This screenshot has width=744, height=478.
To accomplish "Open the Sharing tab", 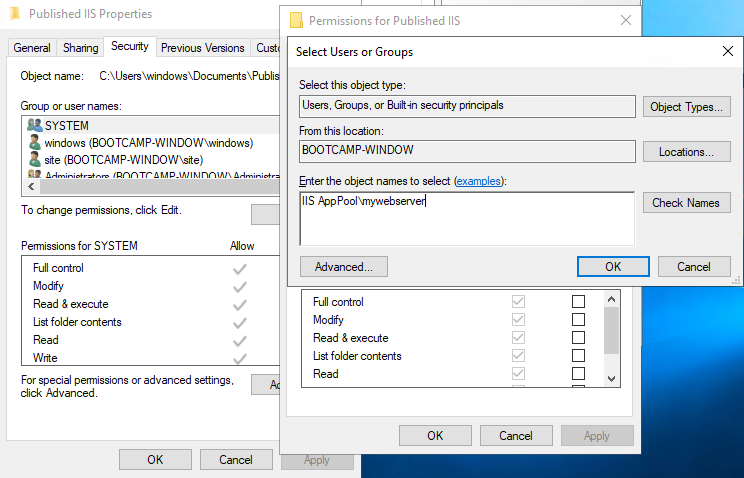I will pyautogui.click(x=81, y=48).
